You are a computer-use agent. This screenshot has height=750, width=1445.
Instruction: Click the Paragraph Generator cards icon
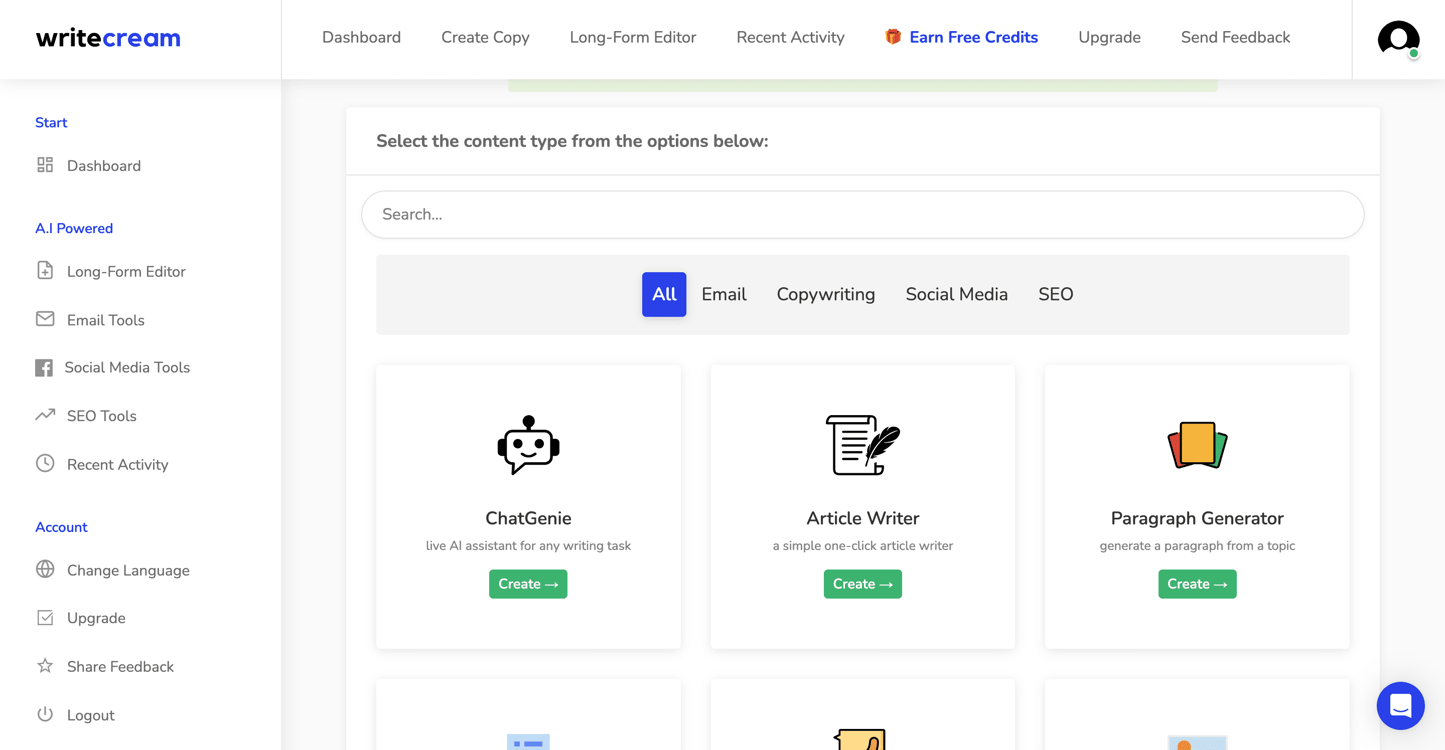[1197, 445]
